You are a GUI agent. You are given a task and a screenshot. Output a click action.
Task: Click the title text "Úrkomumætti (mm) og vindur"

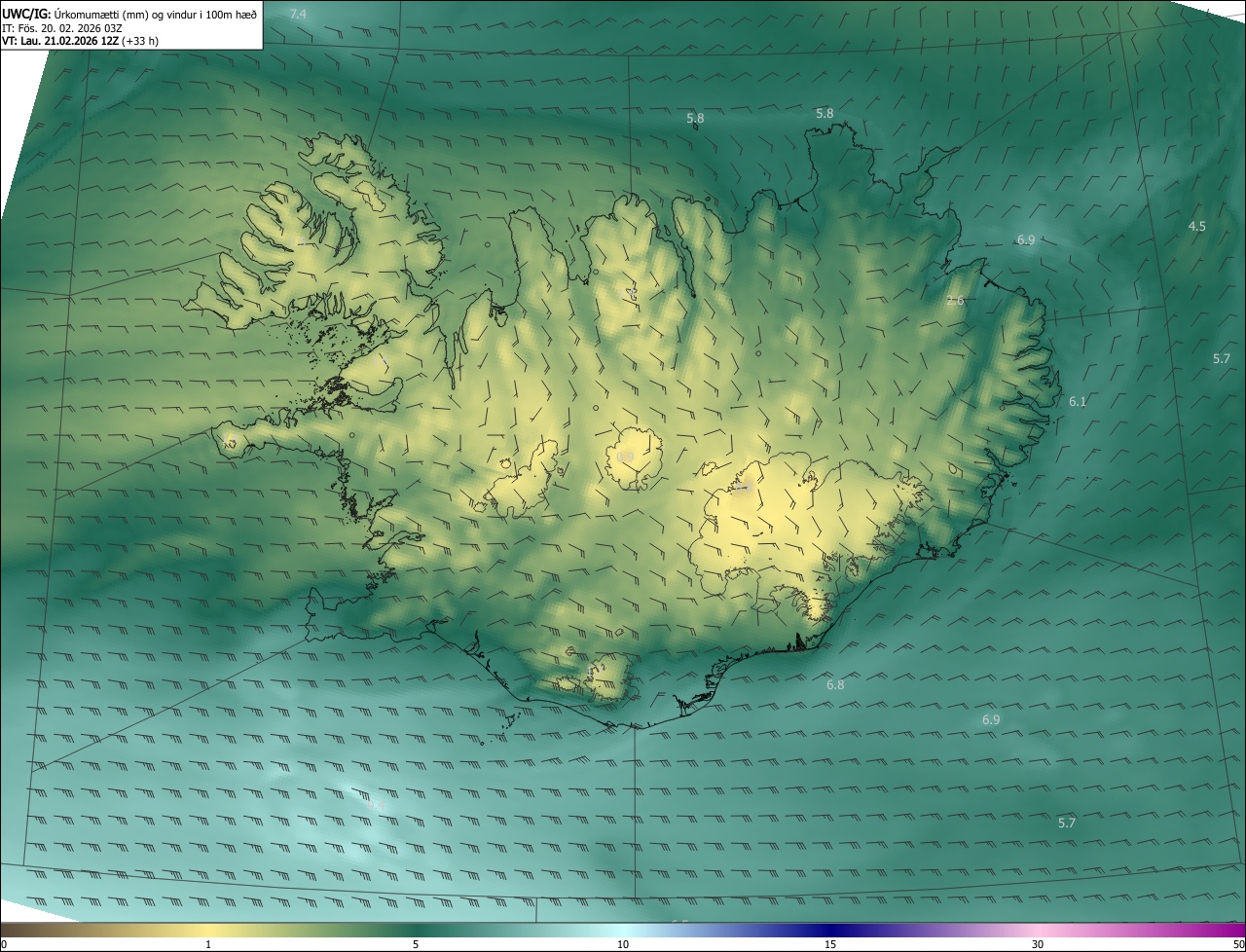tap(127, 15)
